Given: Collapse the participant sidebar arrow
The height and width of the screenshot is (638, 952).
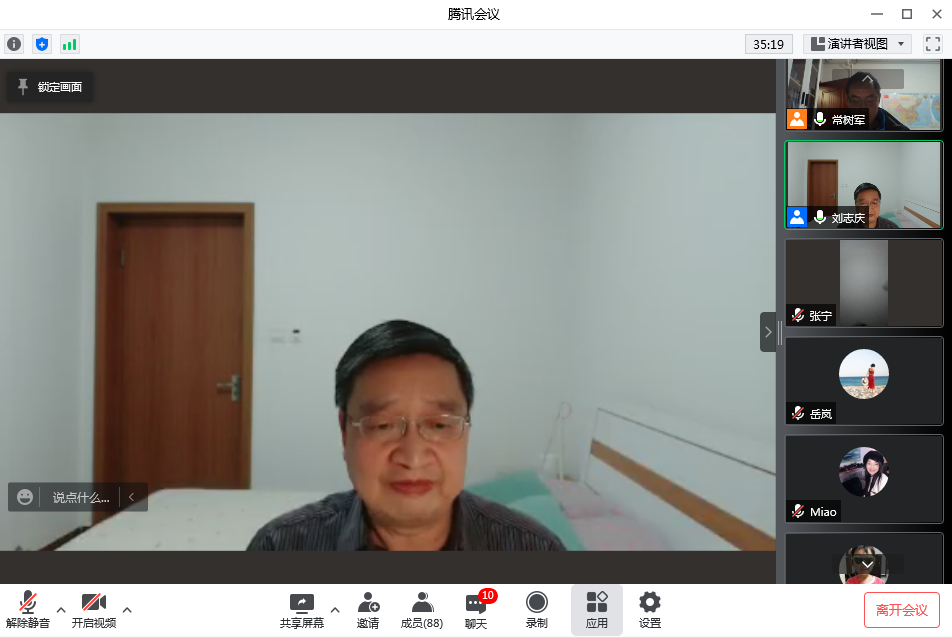Looking at the screenshot, I should click(768, 332).
